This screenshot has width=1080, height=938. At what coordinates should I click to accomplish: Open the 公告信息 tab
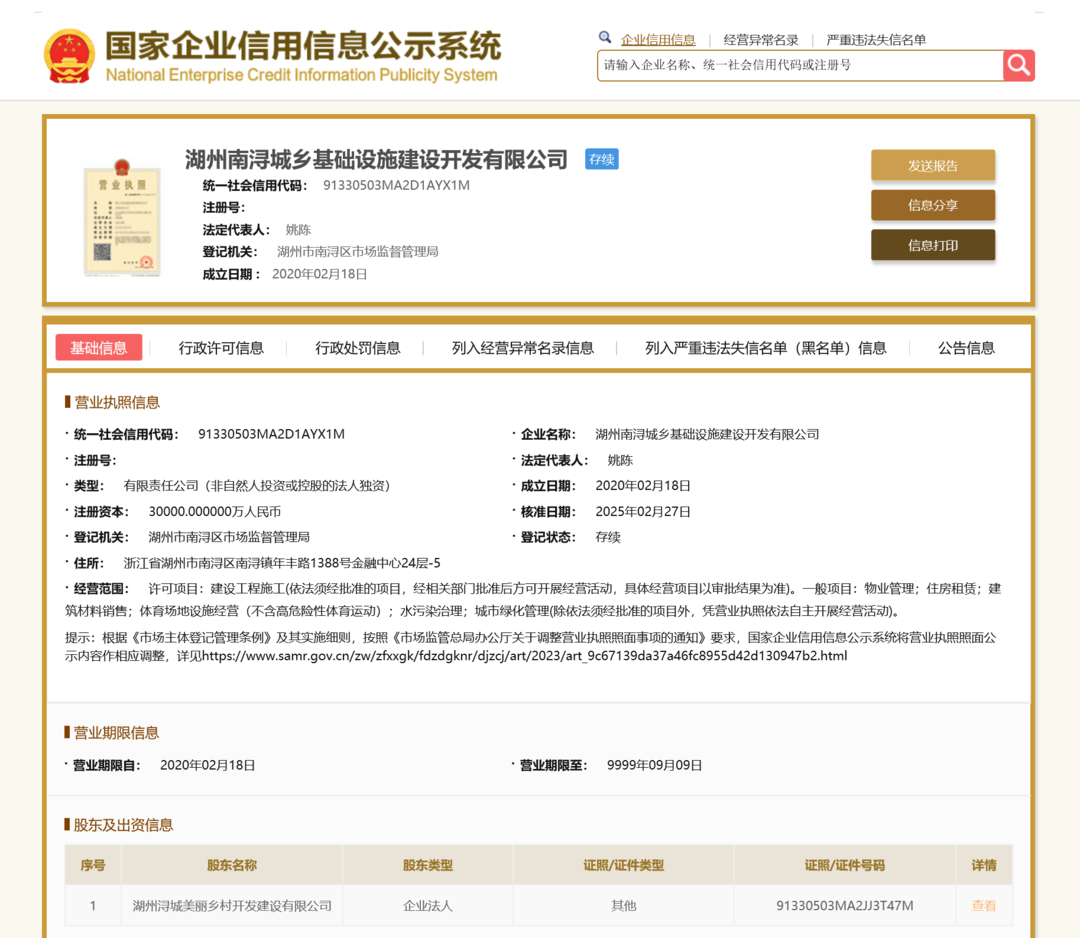coord(966,348)
